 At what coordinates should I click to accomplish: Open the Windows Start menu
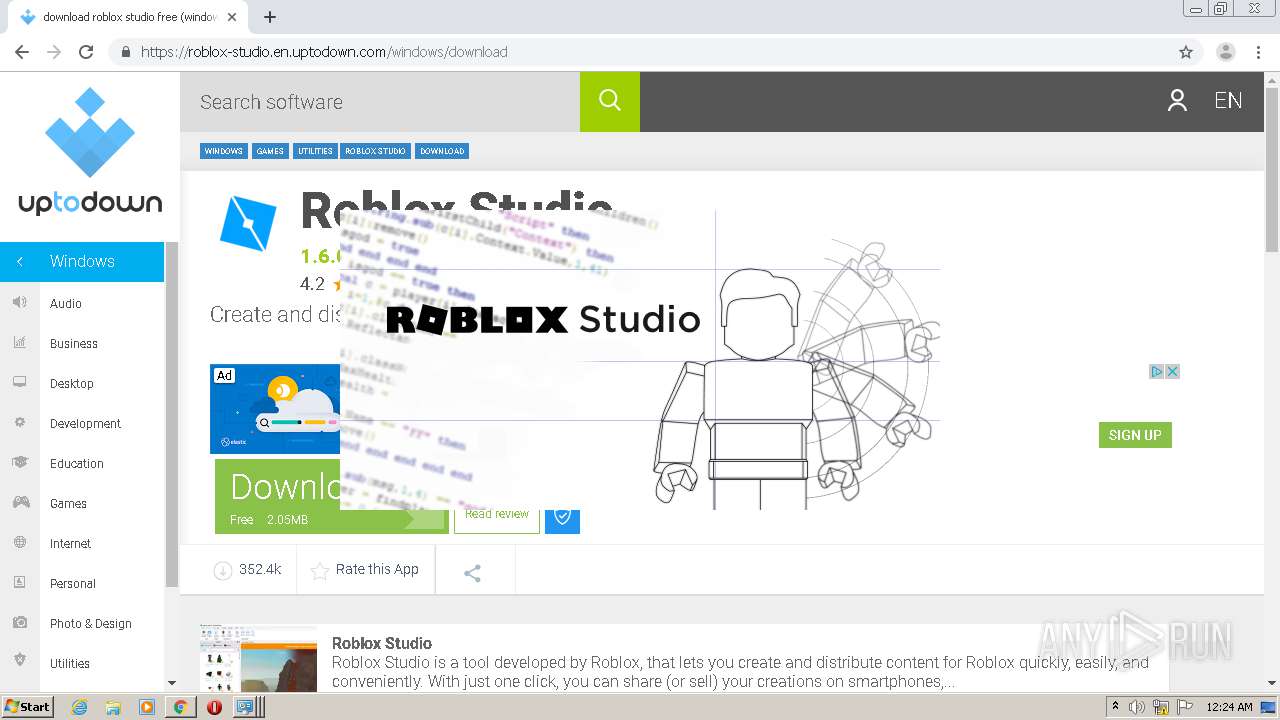[x=27, y=706]
